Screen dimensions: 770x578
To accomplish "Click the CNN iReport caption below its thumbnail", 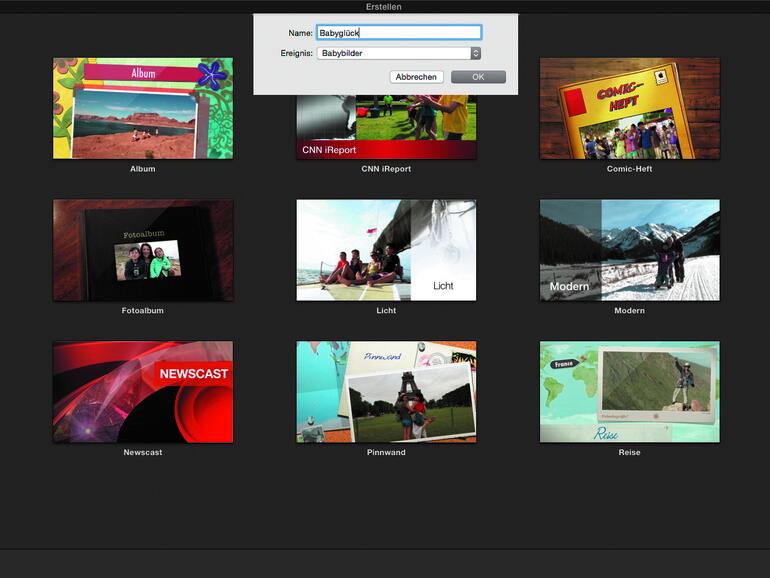I will pos(386,168).
